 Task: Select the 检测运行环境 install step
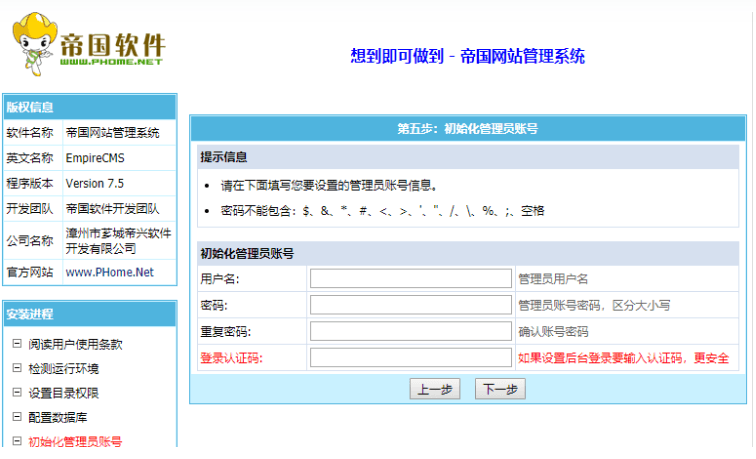(63, 368)
